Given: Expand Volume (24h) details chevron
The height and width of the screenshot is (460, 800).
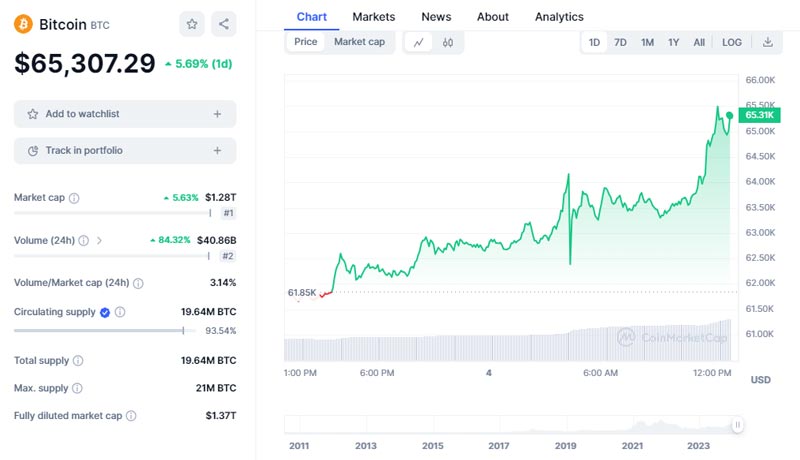Looking at the screenshot, I should 99,240.
